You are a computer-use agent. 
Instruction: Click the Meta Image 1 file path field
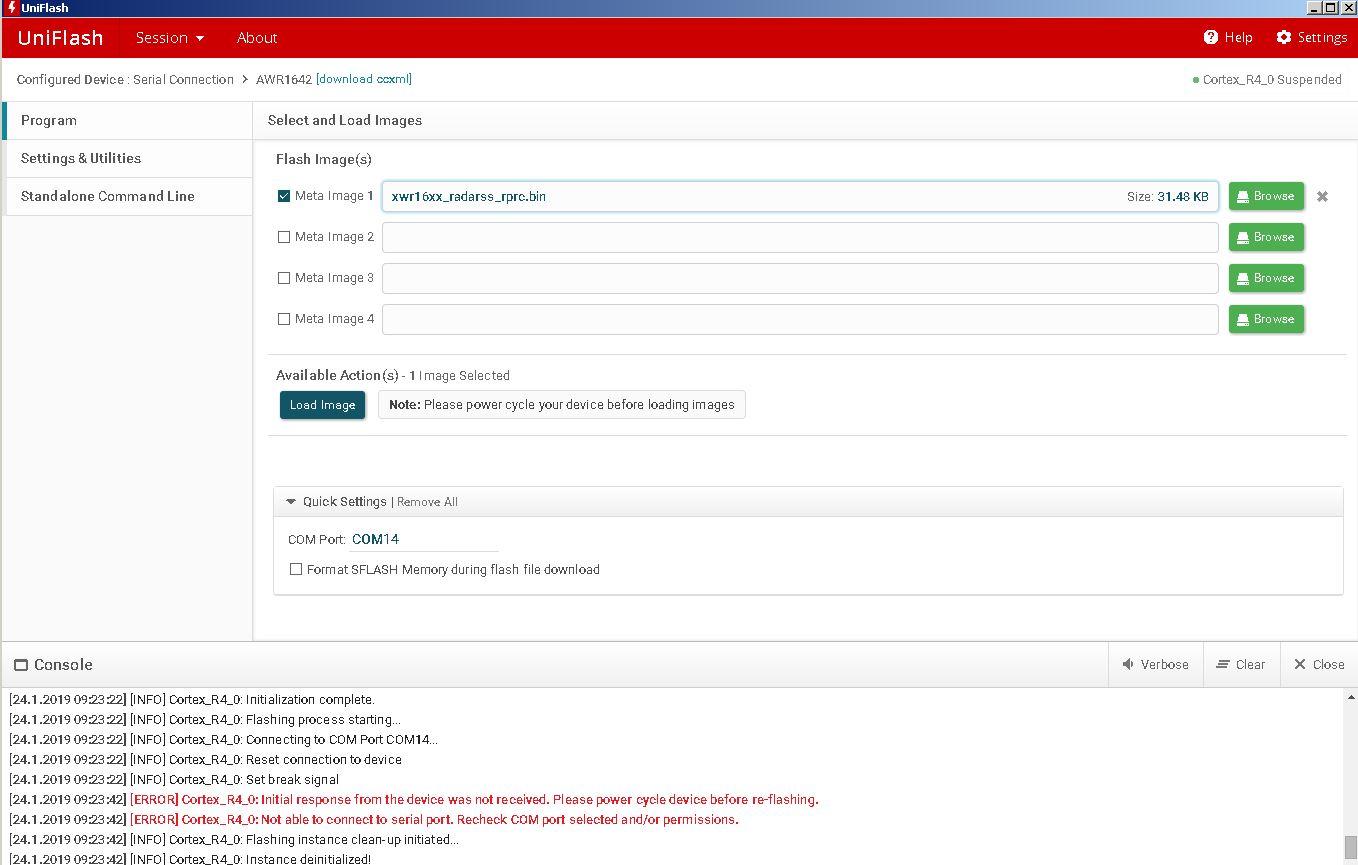[800, 196]
